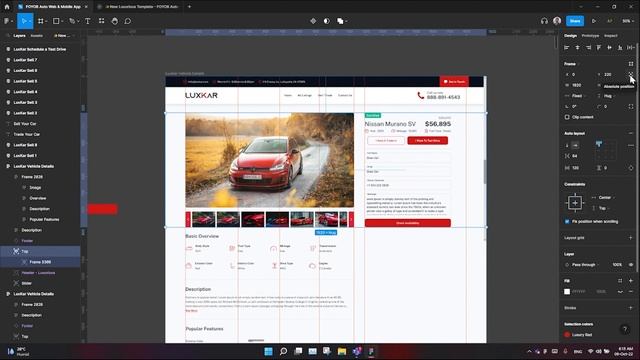The image size is (640, 360).
Task: Add a new Stroke
Action: pos(631,308)
